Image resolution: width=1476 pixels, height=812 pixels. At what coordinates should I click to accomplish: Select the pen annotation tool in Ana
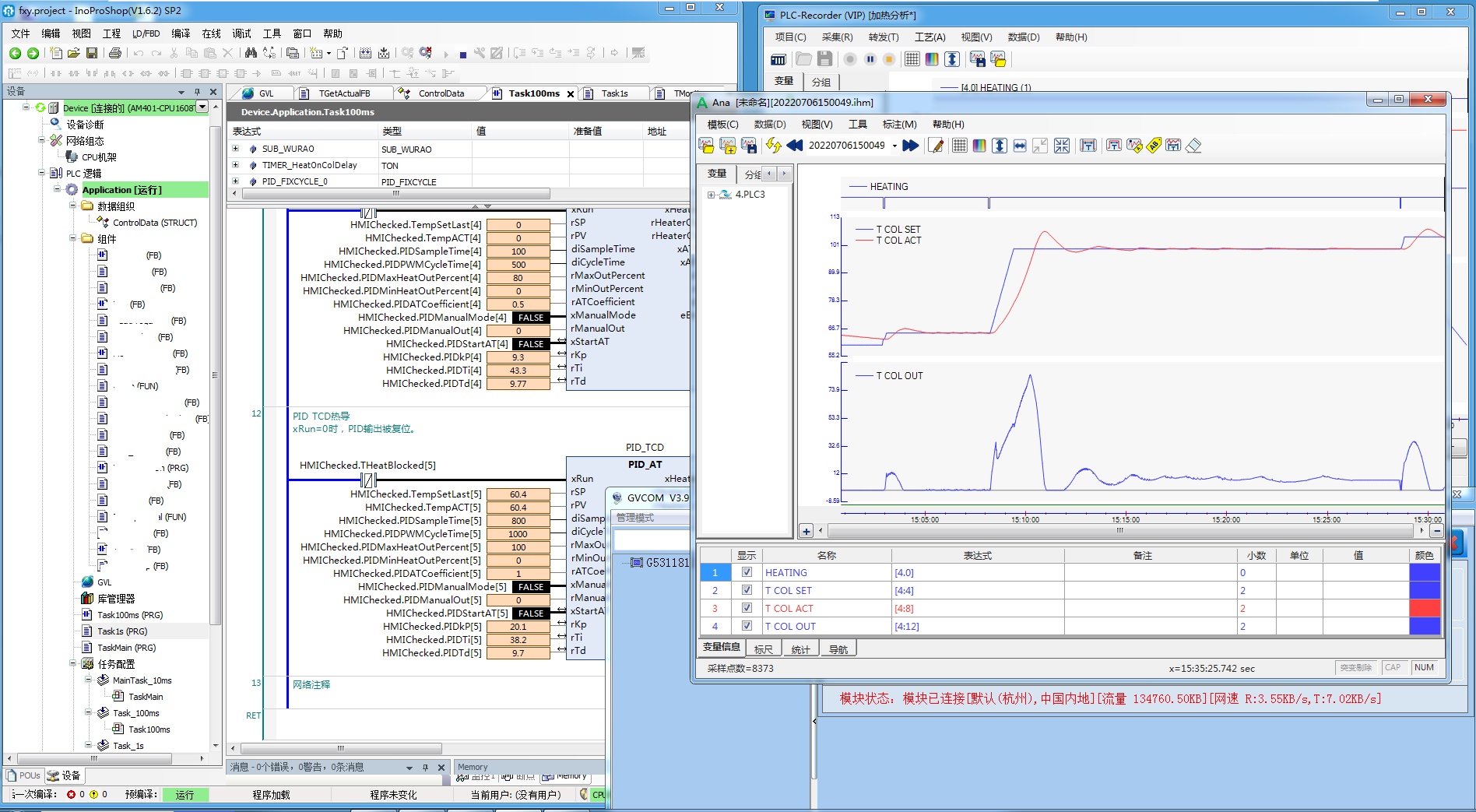(x=935, y=146)
